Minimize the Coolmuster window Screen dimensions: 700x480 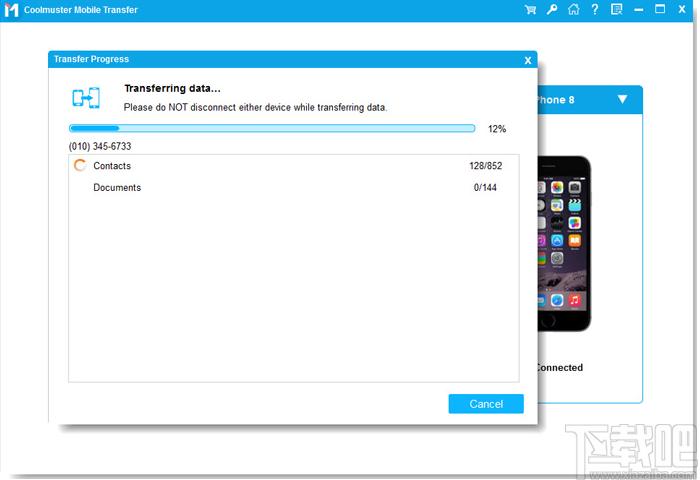tap(638, 9)
